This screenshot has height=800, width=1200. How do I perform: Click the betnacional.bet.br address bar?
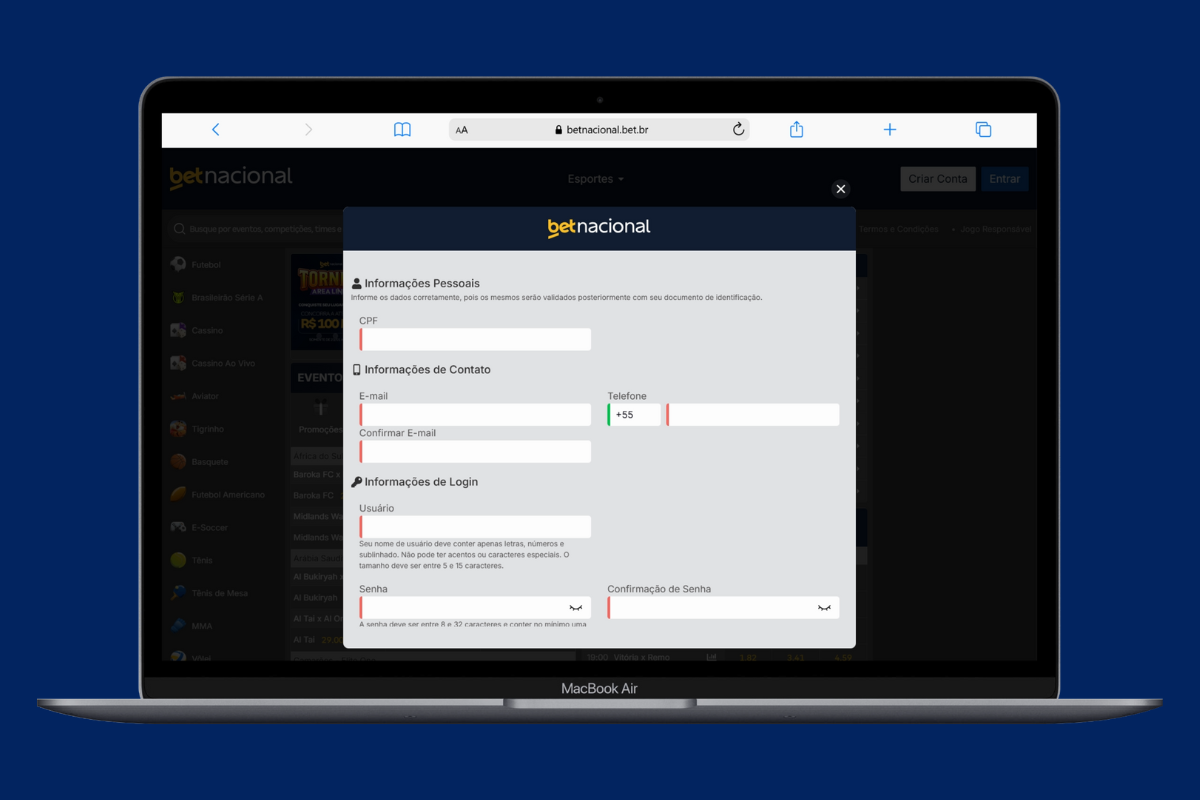[600, 130]
